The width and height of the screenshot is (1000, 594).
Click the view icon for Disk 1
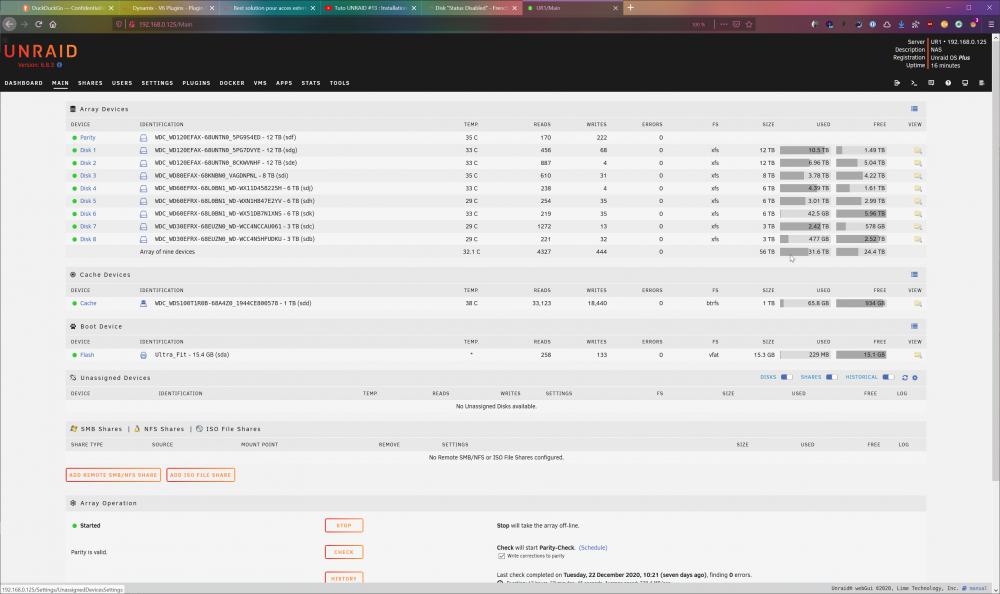(918, 151)
